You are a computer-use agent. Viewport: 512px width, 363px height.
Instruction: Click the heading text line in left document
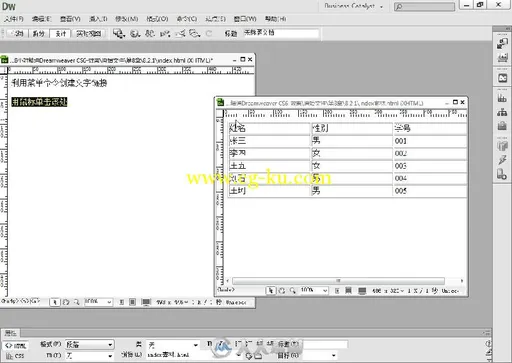click(59, 83)
